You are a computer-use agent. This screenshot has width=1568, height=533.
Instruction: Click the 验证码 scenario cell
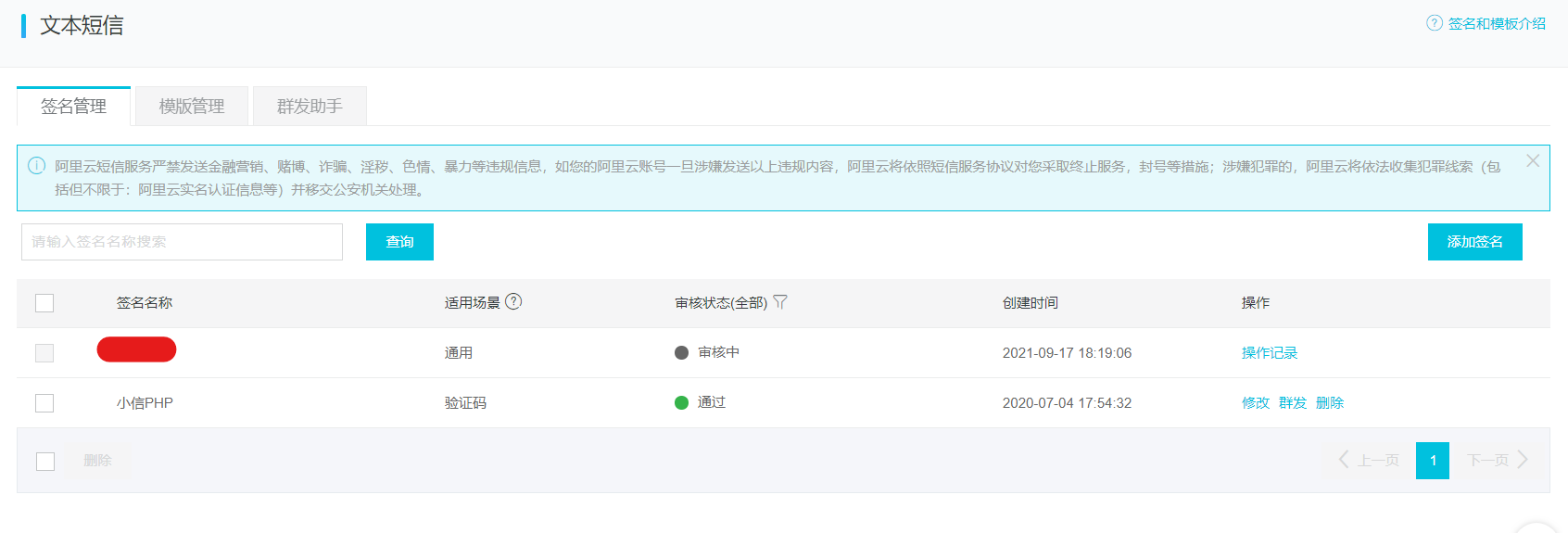pyautogui.click(x=465, y=403)
